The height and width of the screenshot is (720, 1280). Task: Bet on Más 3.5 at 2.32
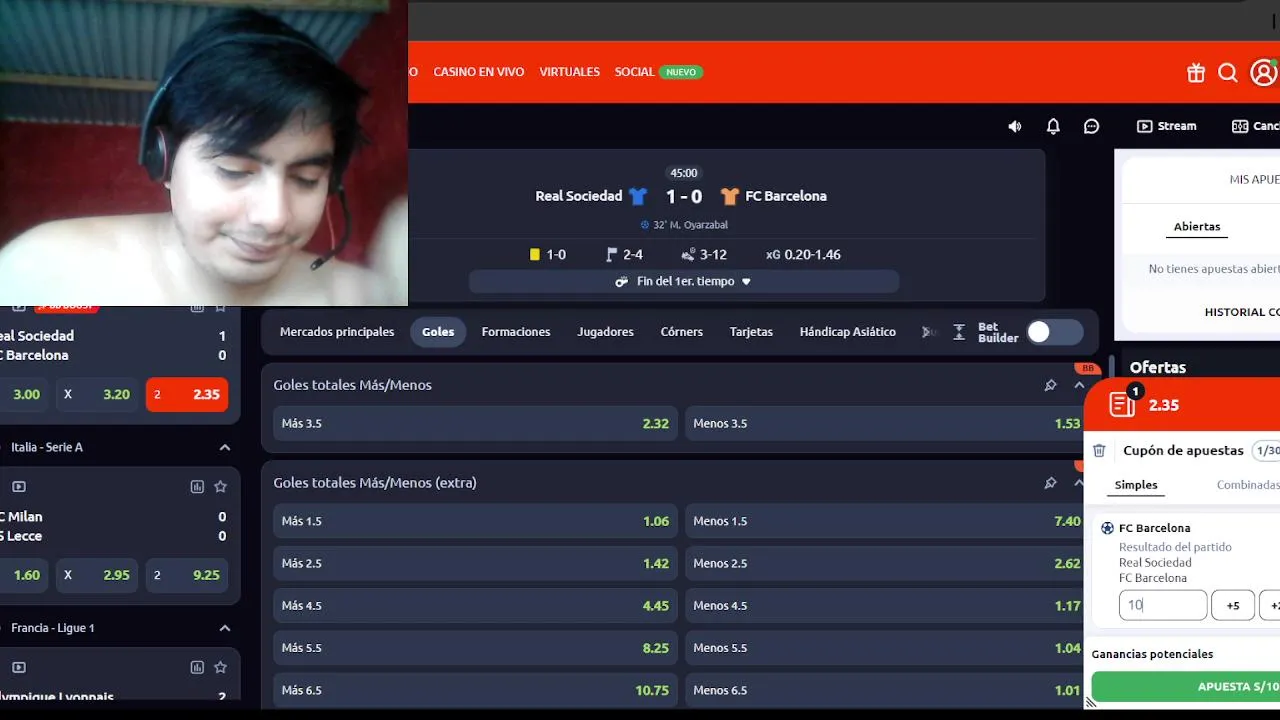[x=475, y=424]
